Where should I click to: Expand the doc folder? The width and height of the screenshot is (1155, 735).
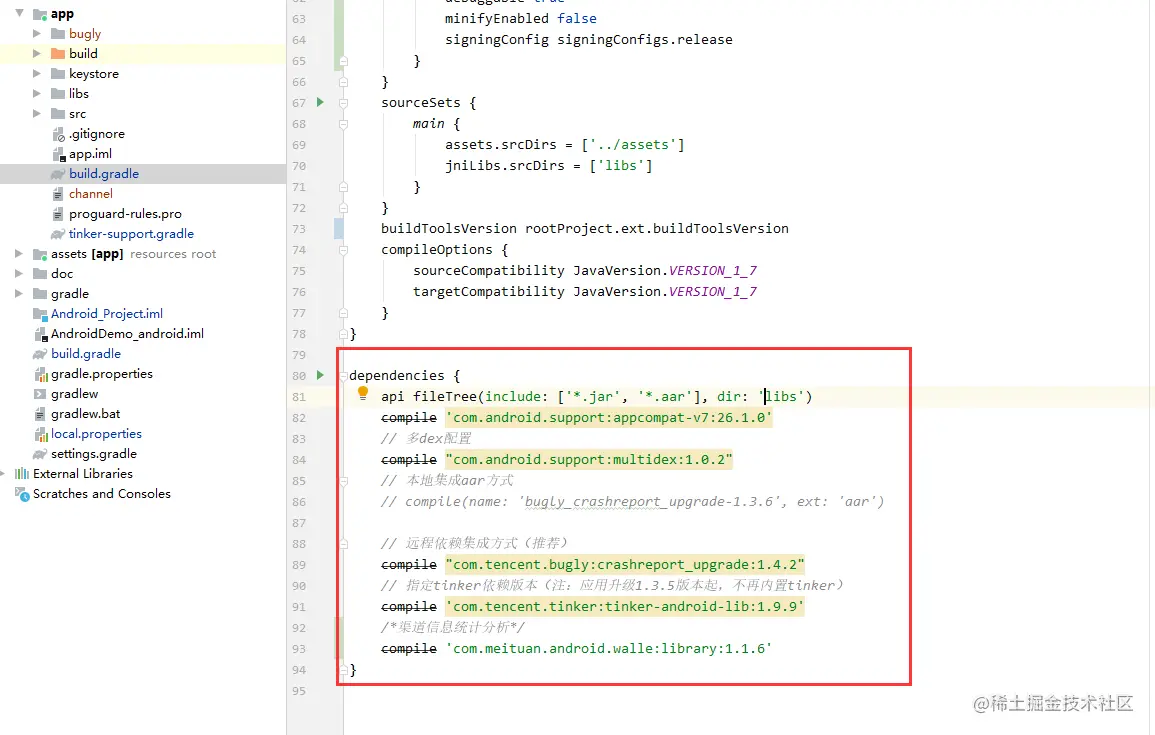[19, 273]
